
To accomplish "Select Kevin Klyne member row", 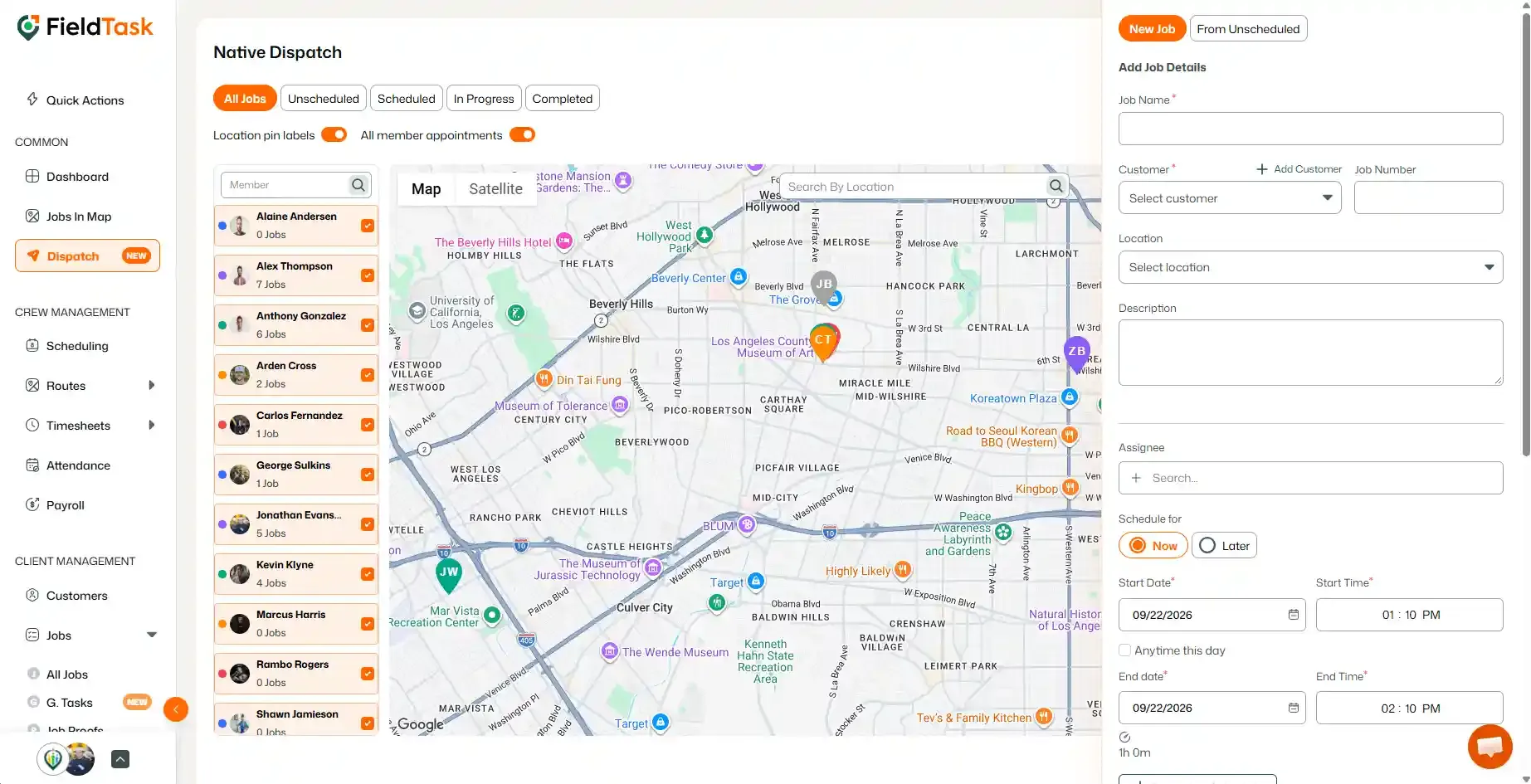I will pyautogui.click(x=295, y=574).
